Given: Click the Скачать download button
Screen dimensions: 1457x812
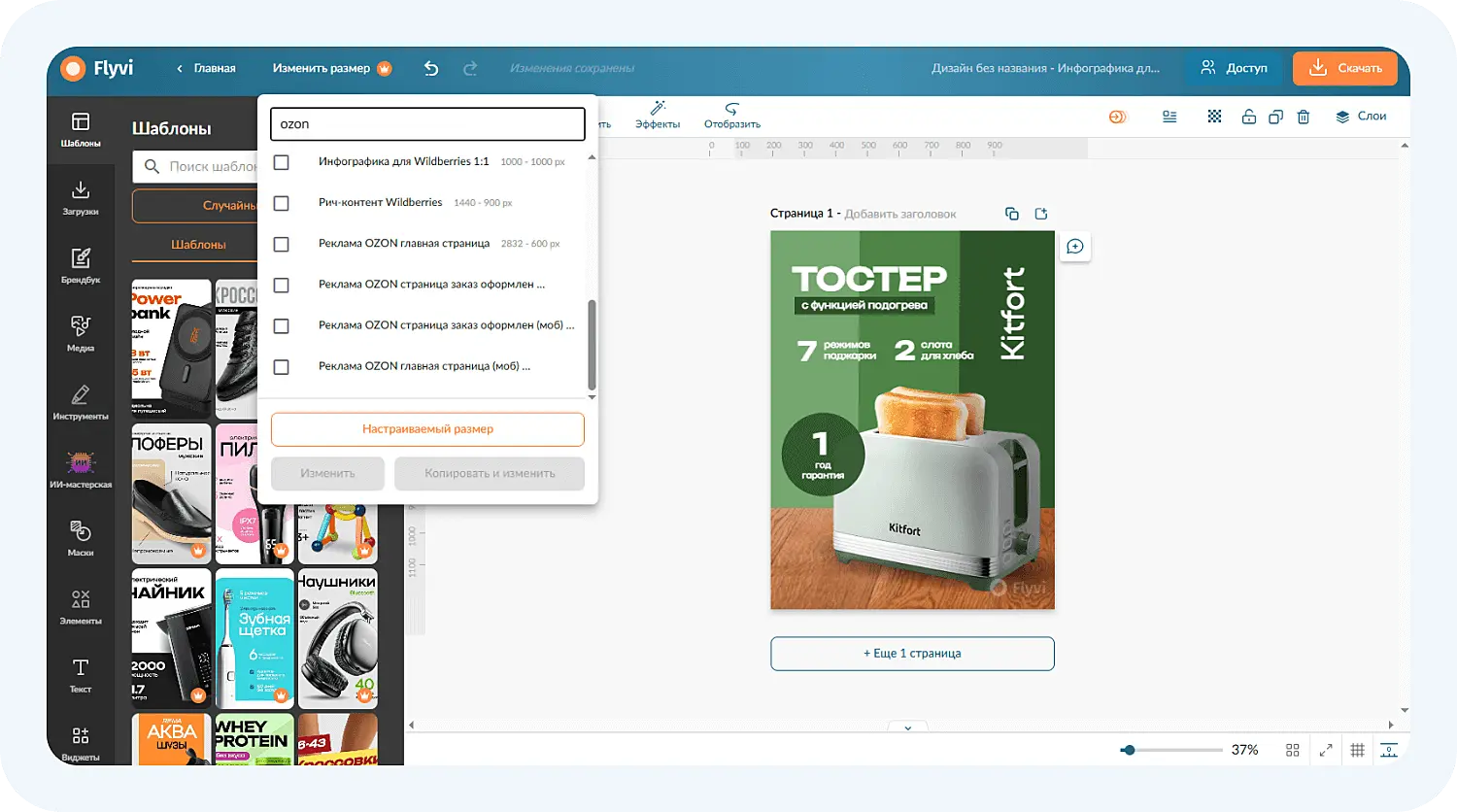Looking at the screenshot, I should pos(1345,68).
